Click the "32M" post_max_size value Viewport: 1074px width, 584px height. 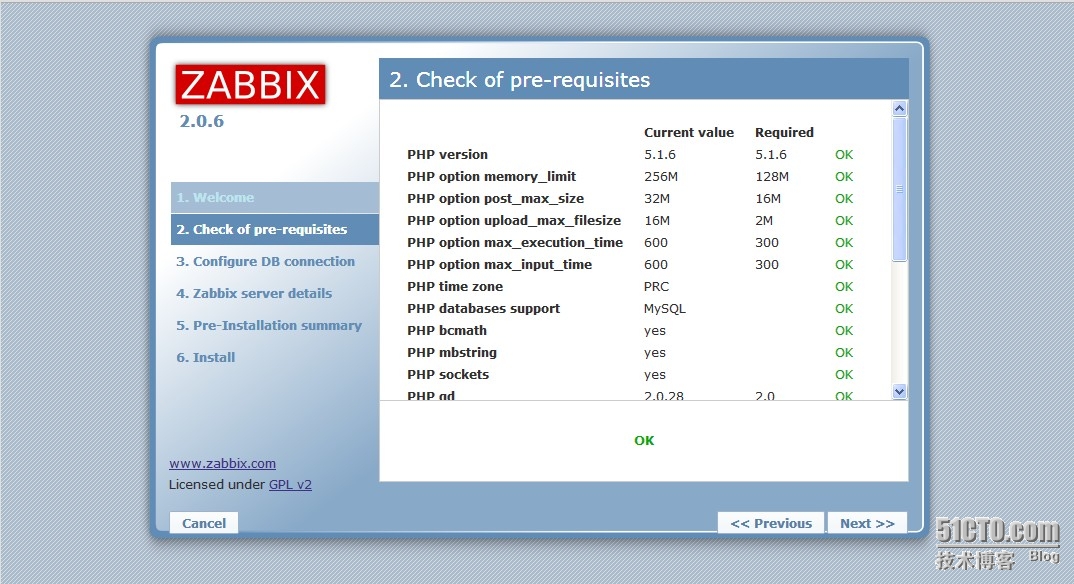coord(657,199)
